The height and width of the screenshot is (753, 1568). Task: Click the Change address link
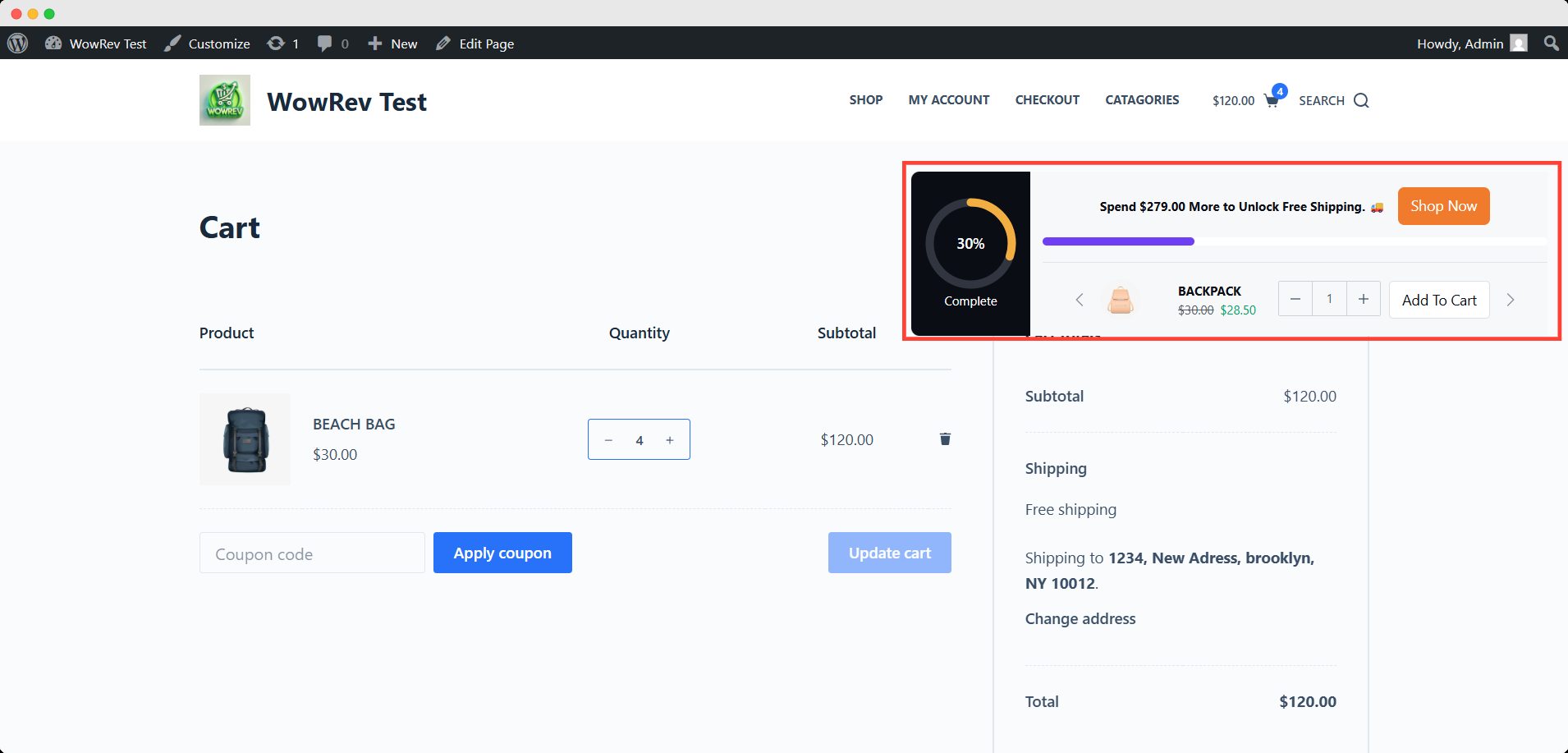click(1080, 619)
